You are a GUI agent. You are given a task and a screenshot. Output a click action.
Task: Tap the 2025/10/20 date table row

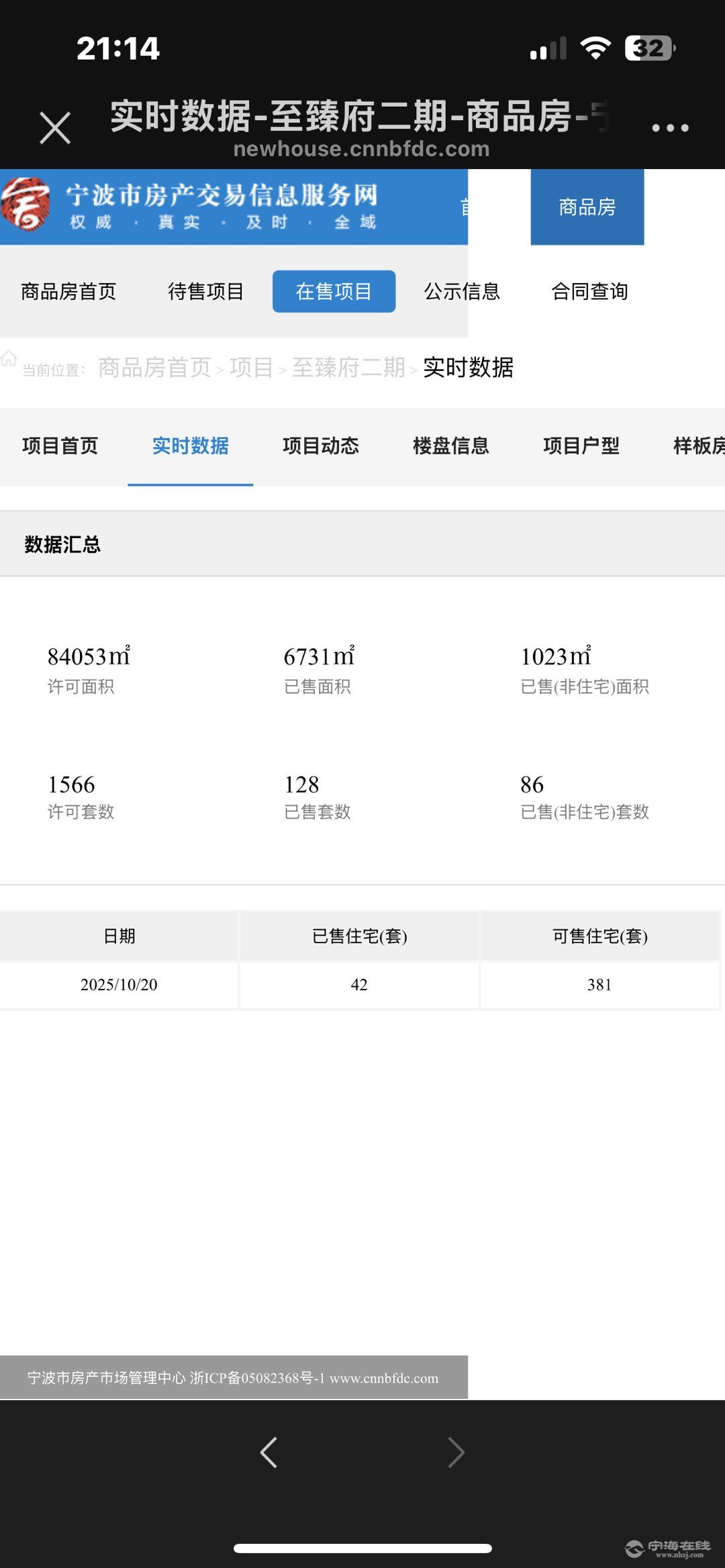pos(119,985)
